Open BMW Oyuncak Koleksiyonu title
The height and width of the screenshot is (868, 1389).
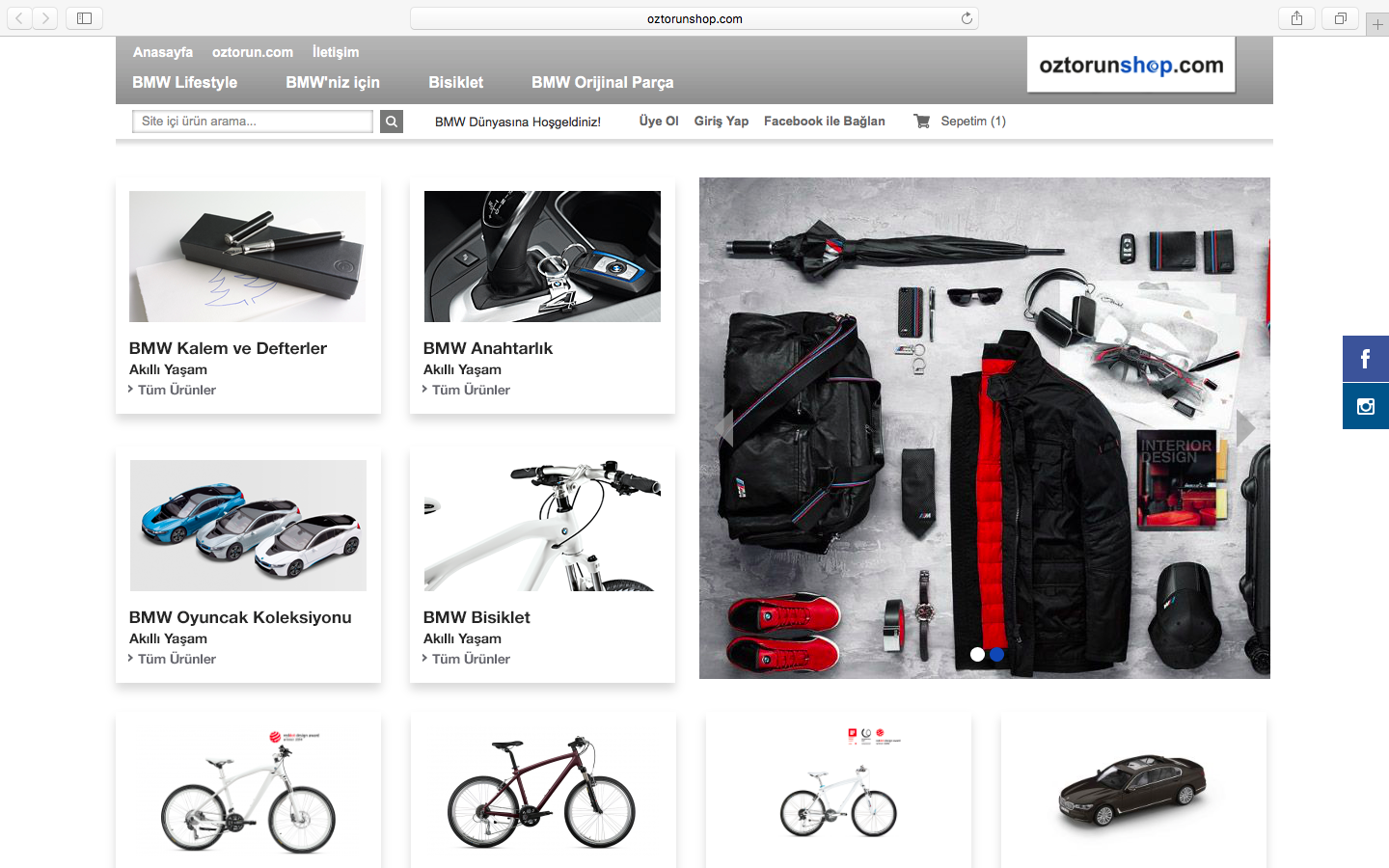(x=240, y=617)
